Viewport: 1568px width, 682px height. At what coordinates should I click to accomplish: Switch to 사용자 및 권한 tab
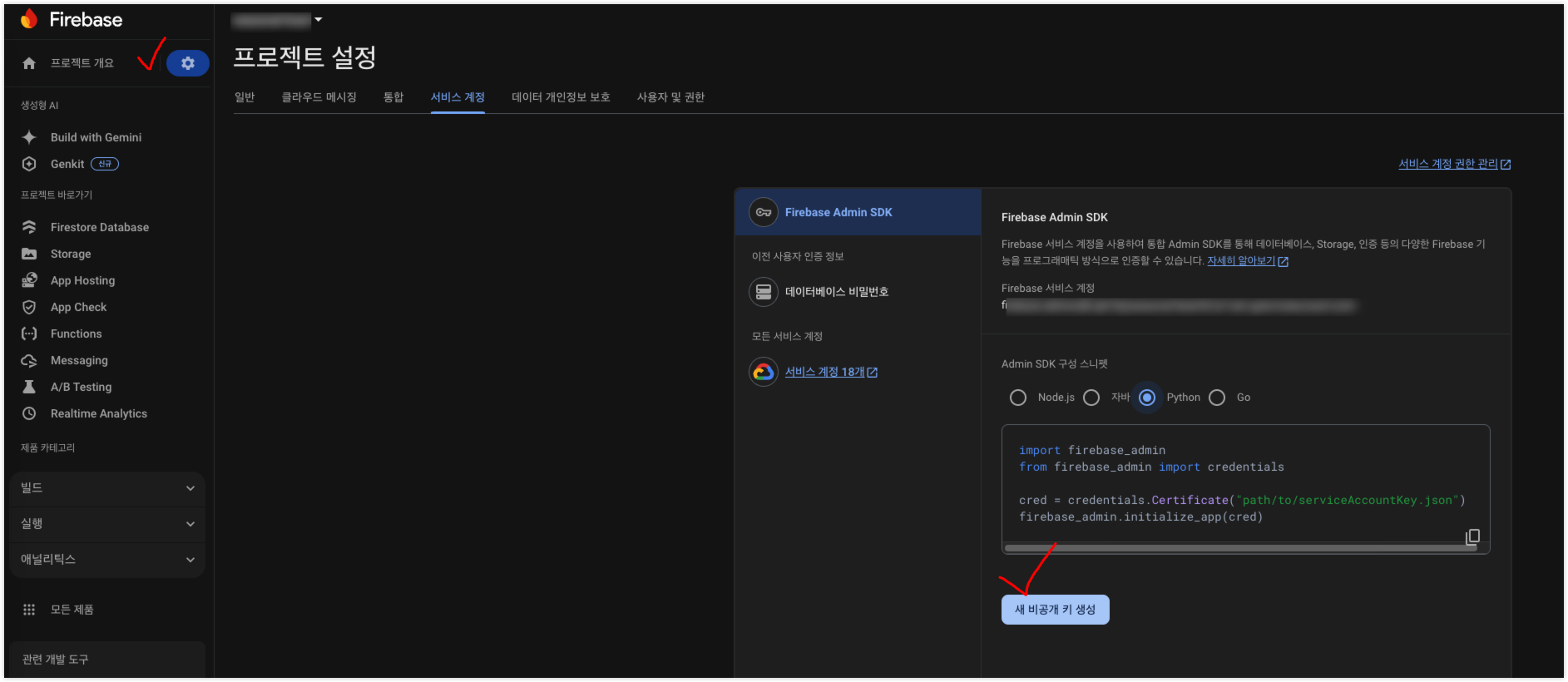point(670,97)
